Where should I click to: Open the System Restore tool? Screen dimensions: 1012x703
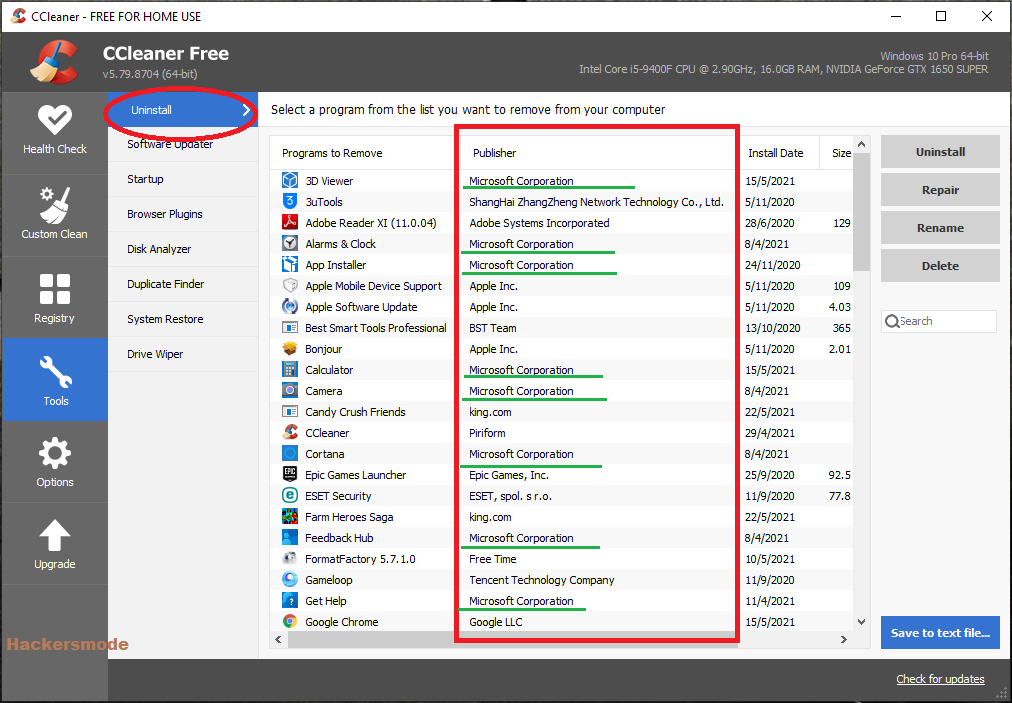click(x=183, y=319)
